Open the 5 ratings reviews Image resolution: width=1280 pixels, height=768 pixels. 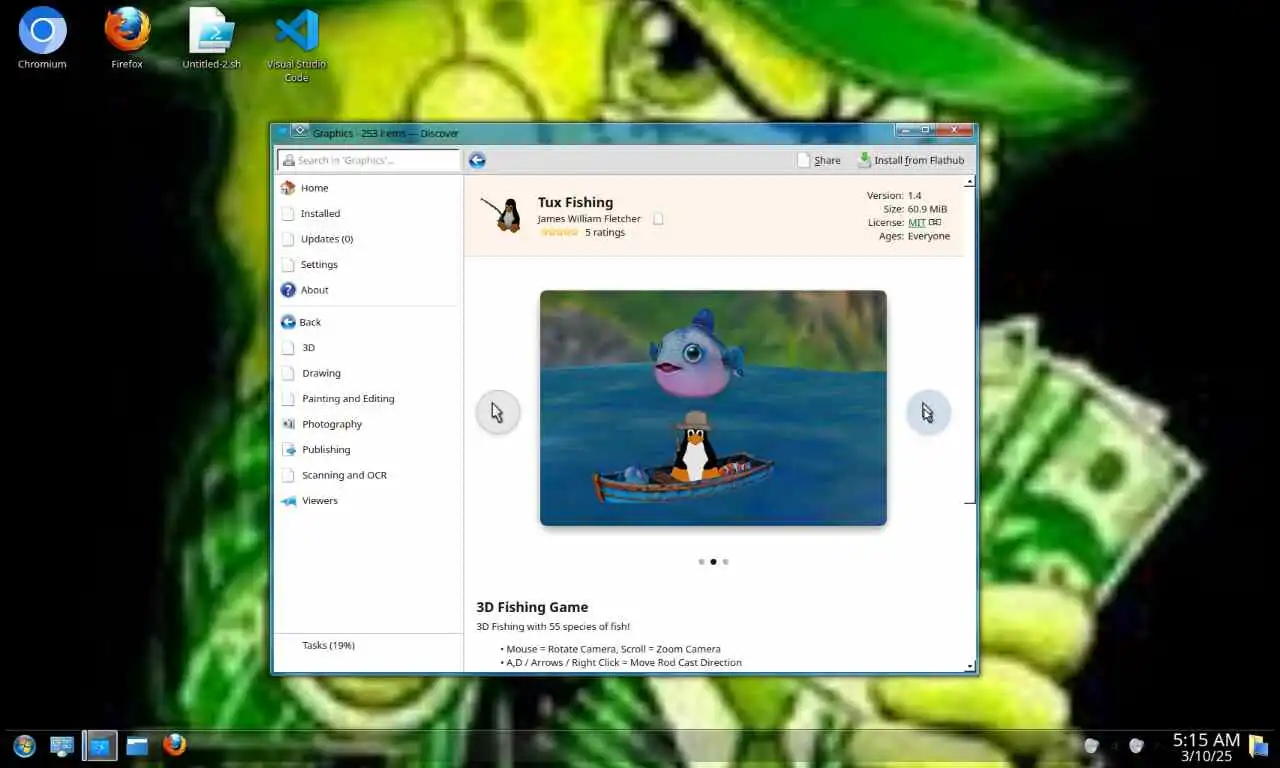(x=605, y=232)
